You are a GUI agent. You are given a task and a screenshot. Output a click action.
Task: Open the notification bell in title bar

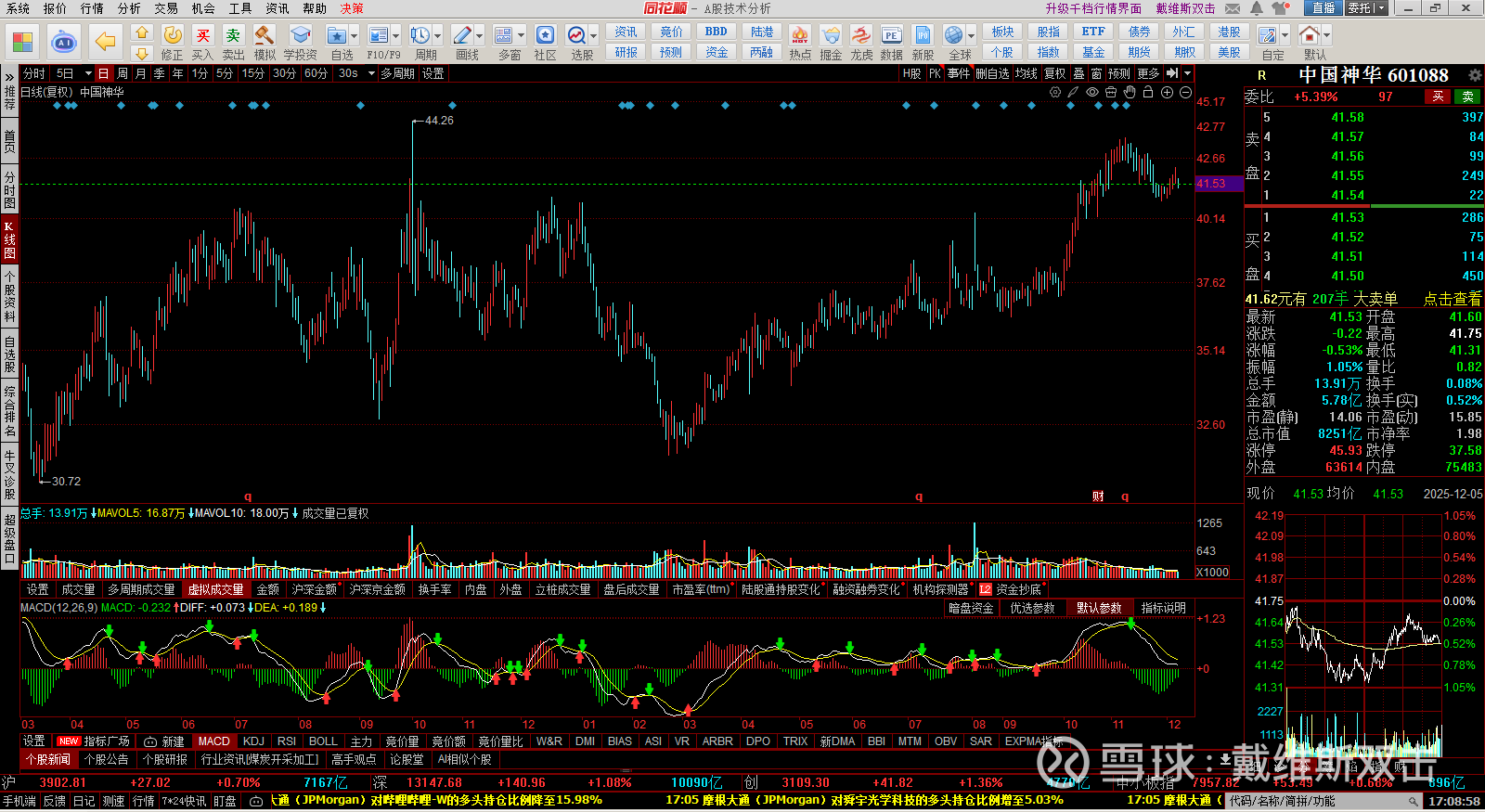click(1256, 8)
